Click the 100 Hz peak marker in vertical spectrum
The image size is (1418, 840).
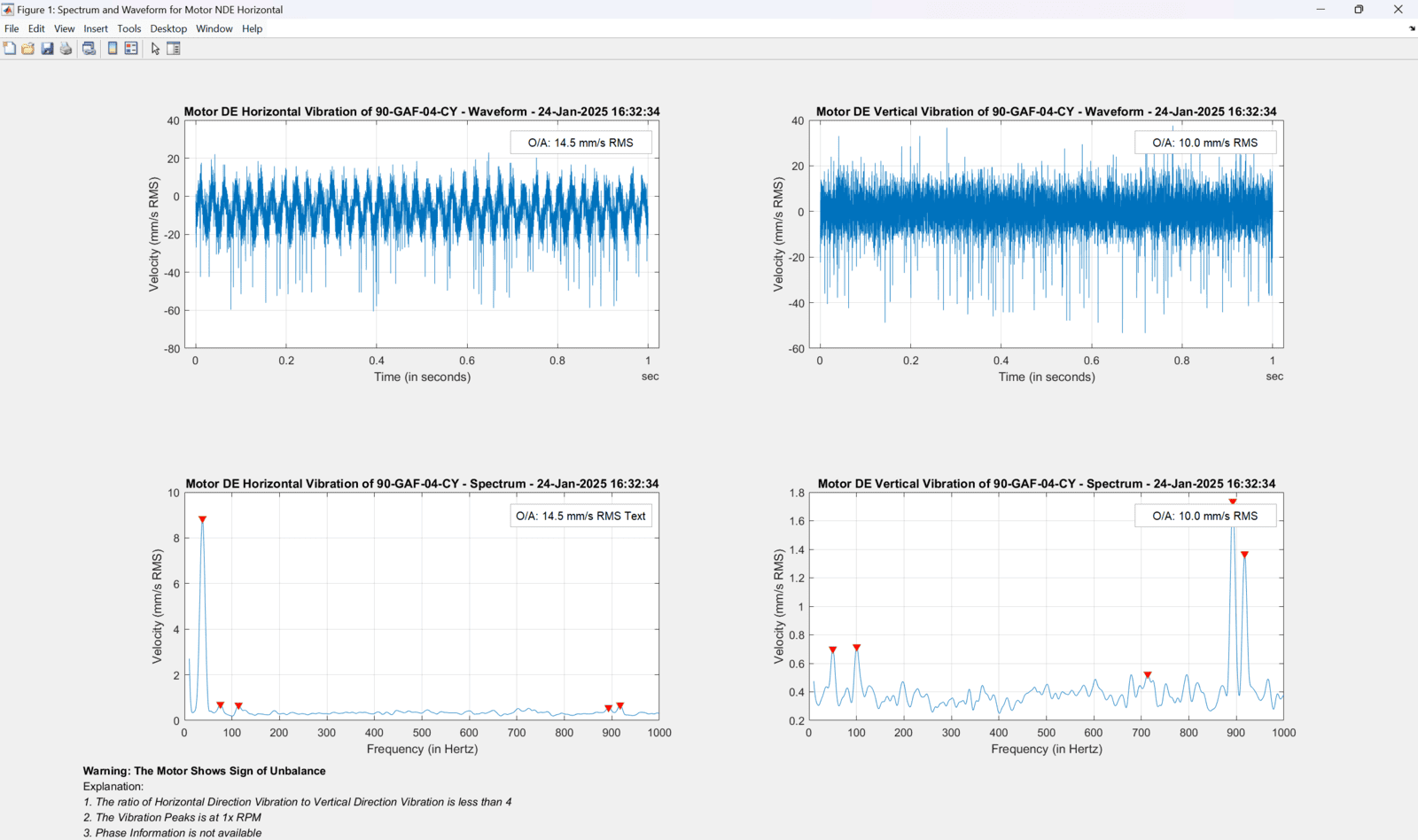856,648
